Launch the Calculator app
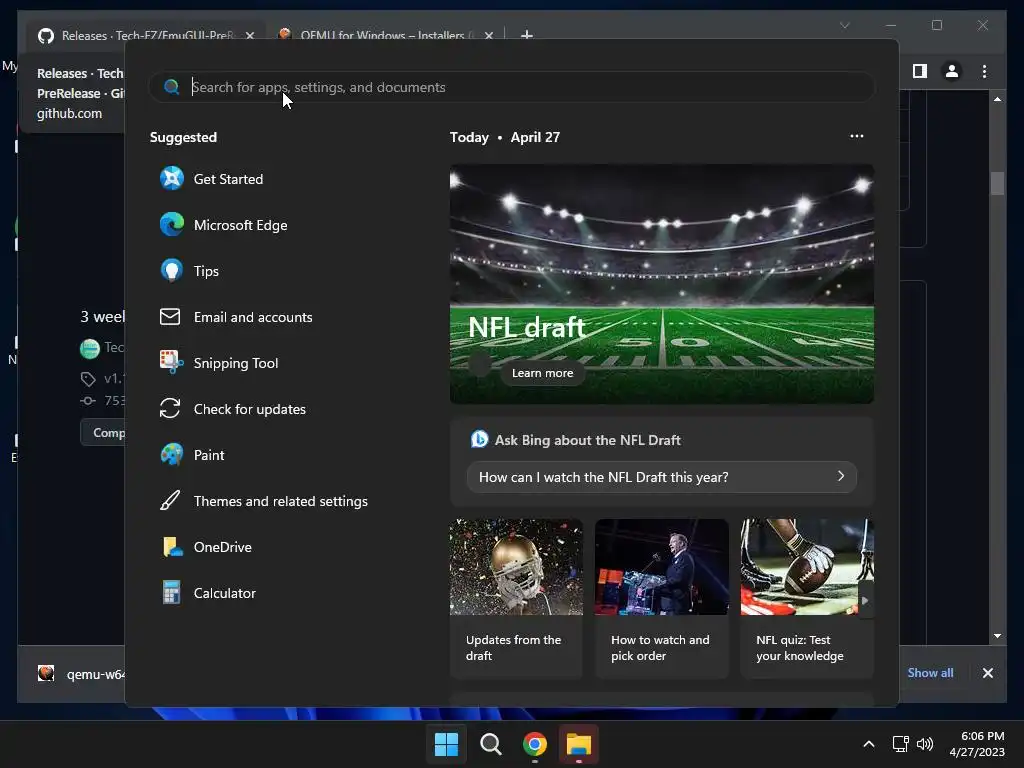Screen dimensions: 1024x768 [x=208, y=593]
